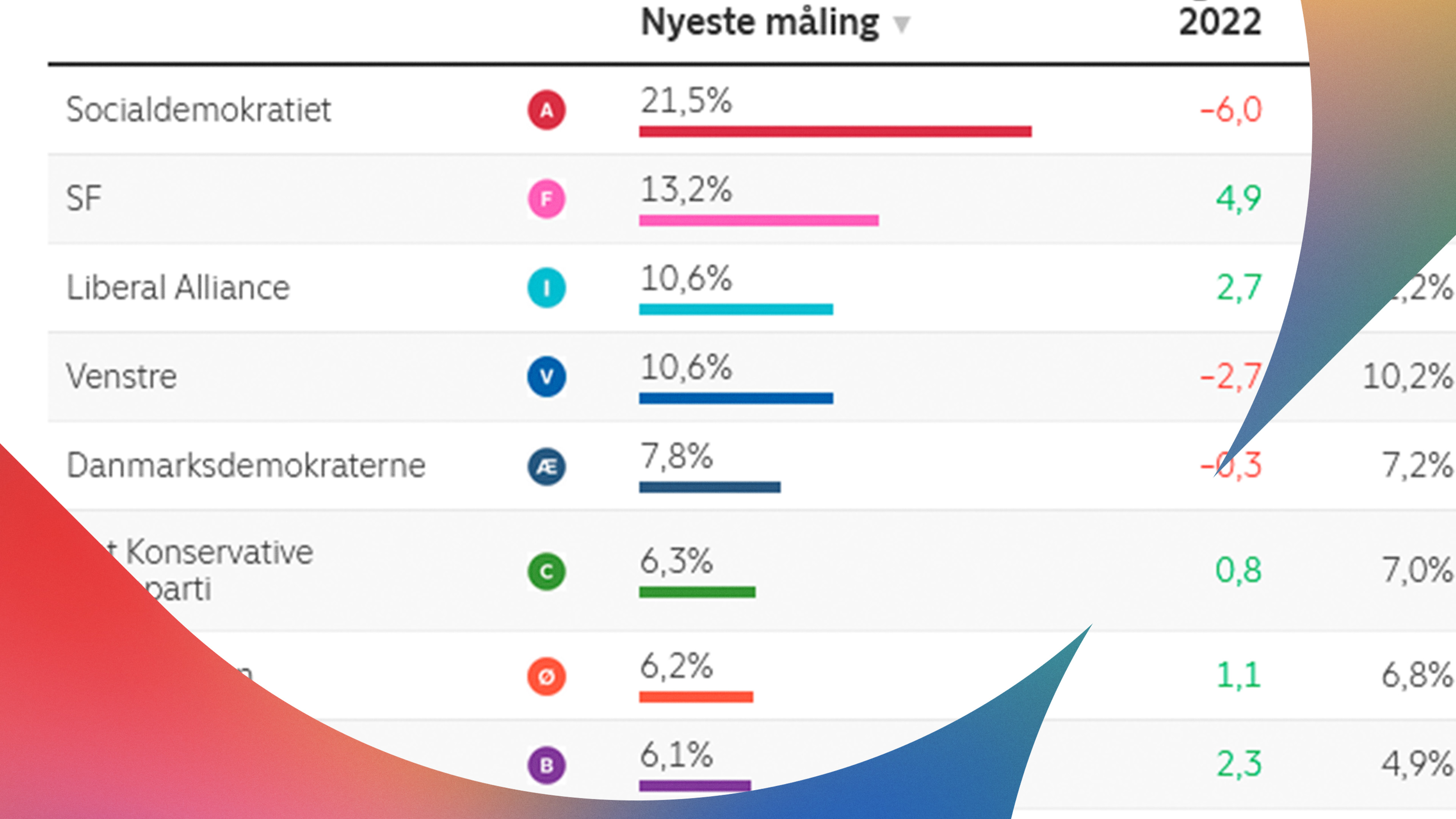Click the Venstre party name

[x=121, y=376]
